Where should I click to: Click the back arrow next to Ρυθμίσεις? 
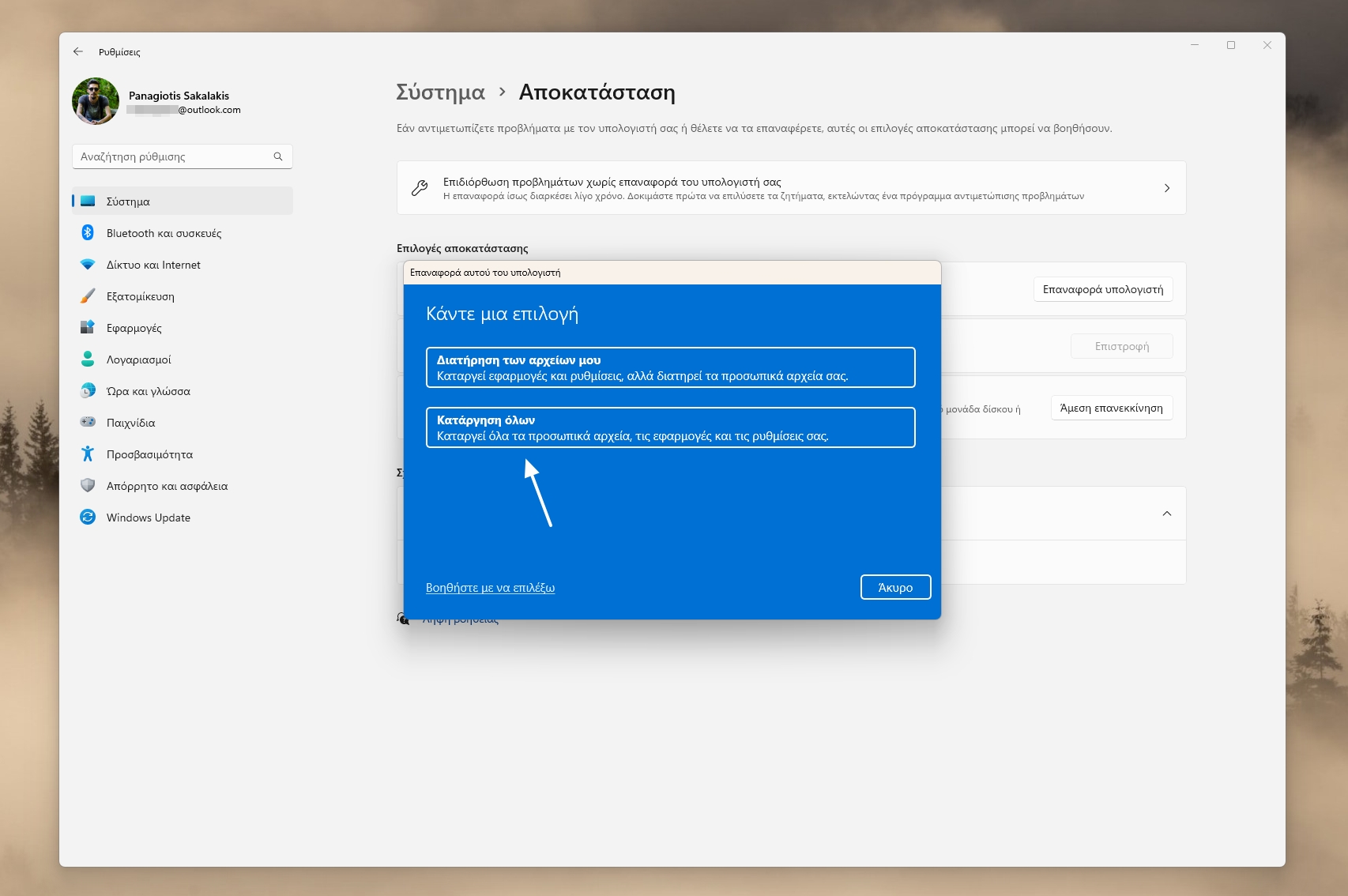(77, 51)
